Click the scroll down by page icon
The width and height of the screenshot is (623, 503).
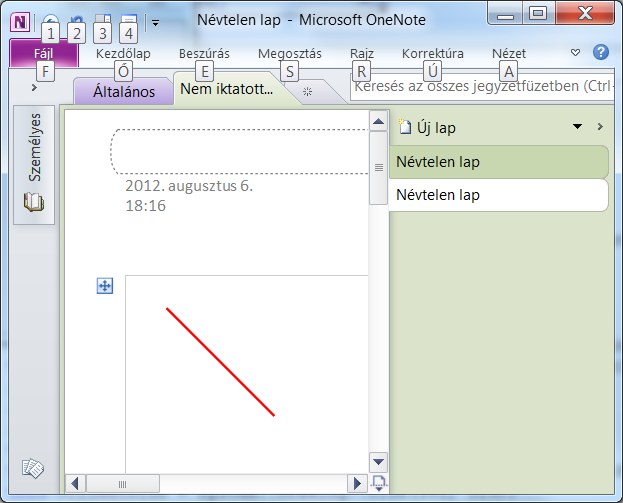point(379,484)
